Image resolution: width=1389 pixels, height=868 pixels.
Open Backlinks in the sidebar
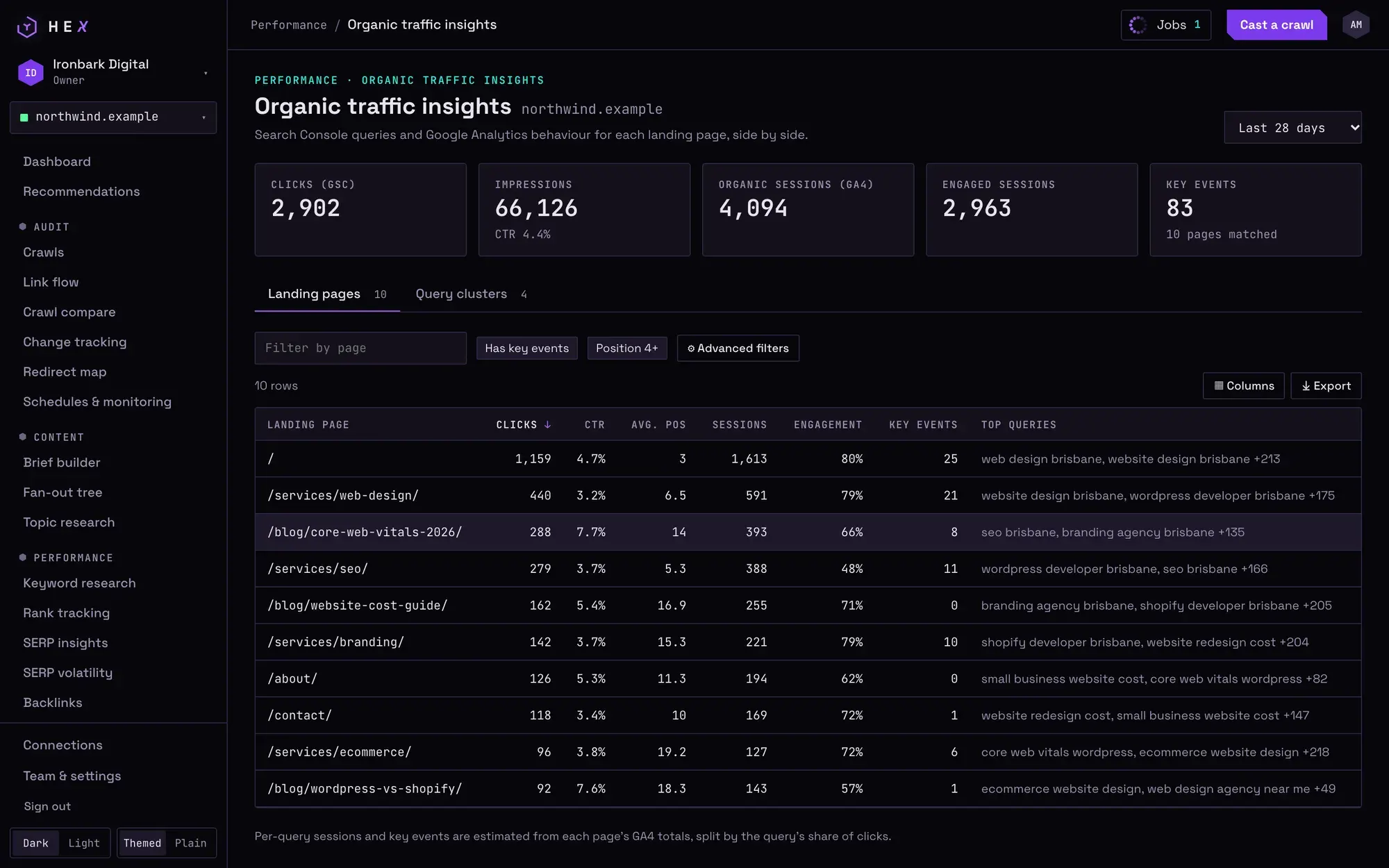tap(53, 703)
